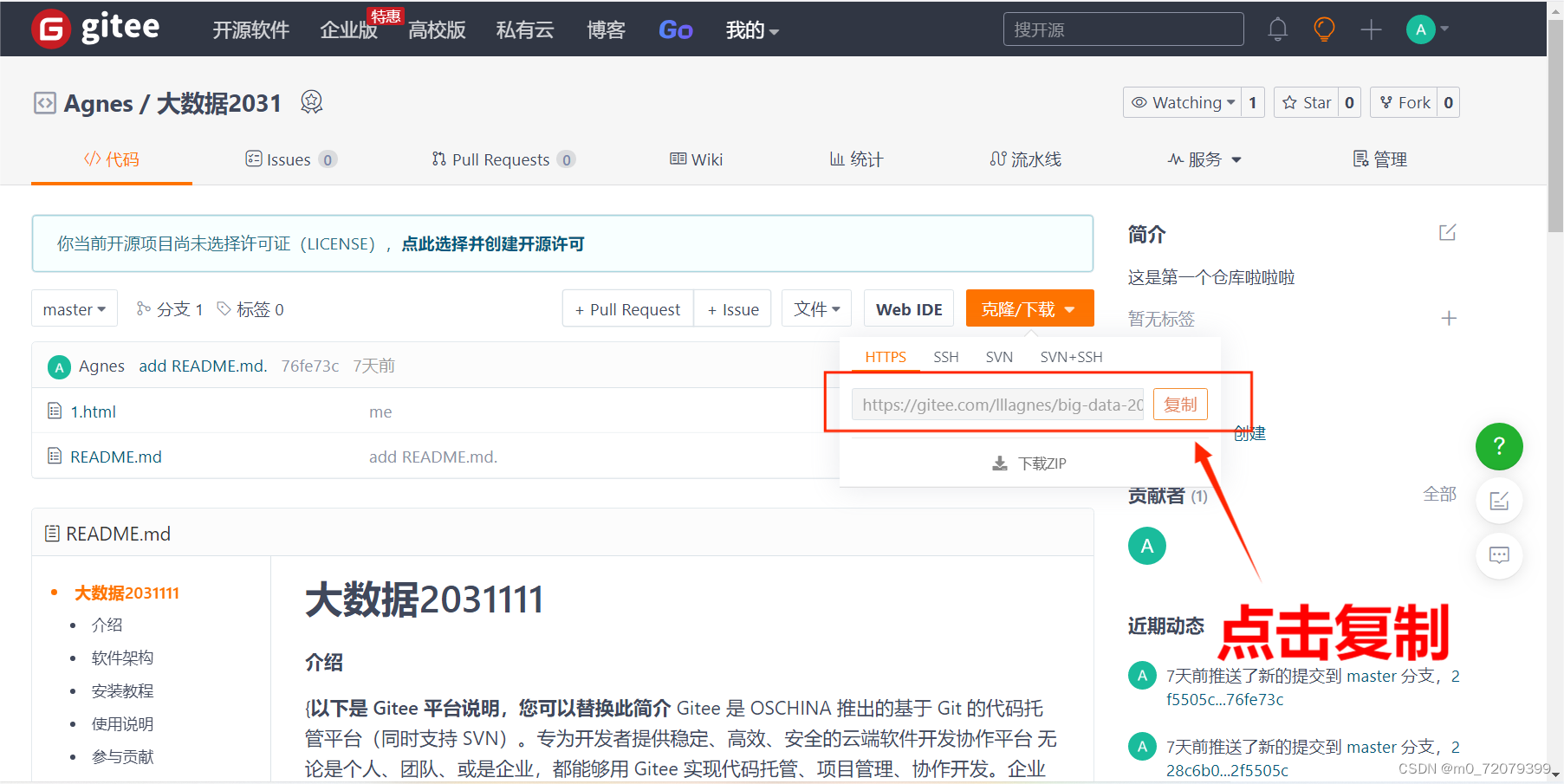This screenshot has width=1564, height=784.
Task: Click the Agnes commit author avatar
Action: [59, 366]
